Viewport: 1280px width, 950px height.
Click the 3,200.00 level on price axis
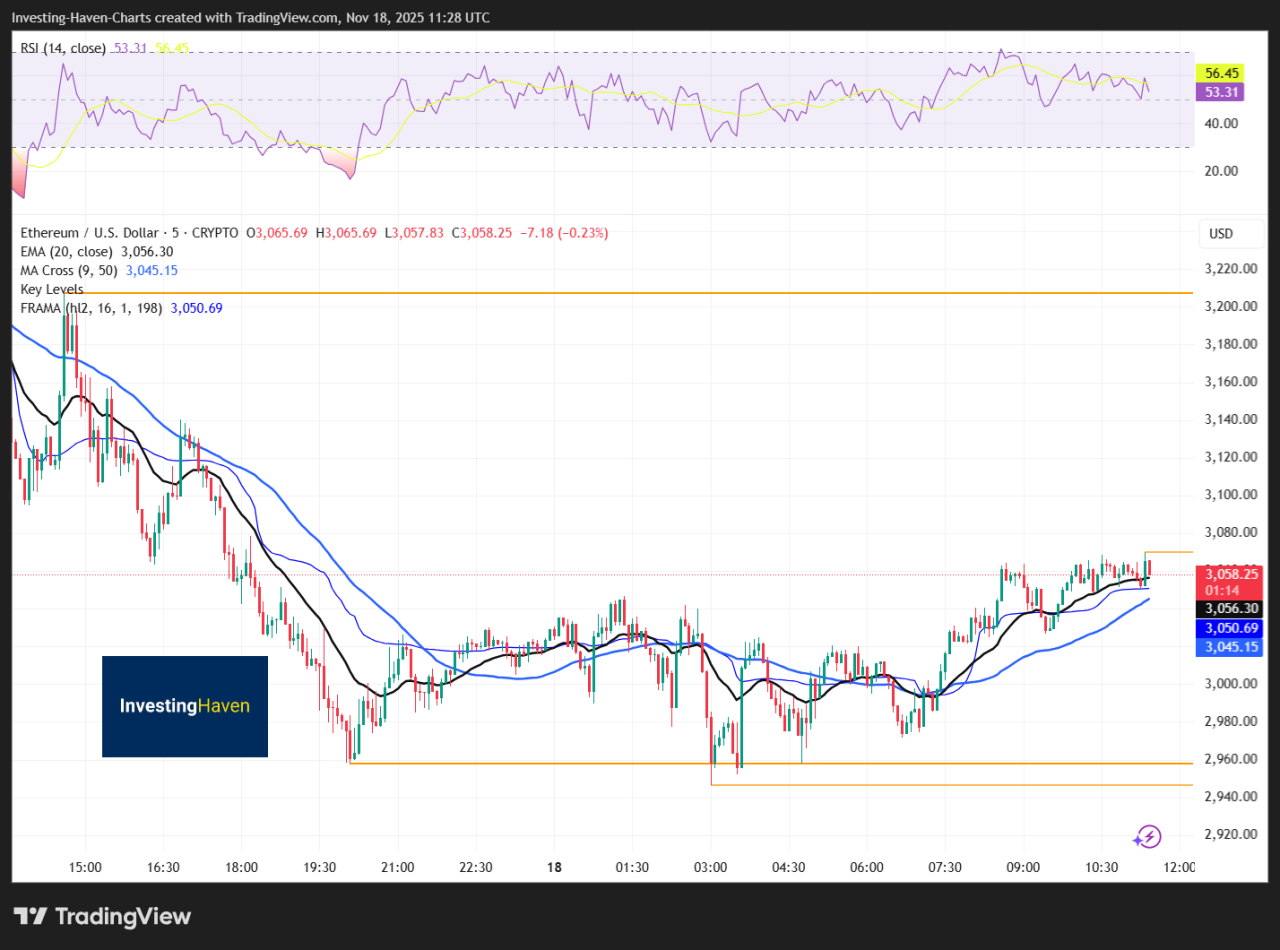pos(1229,306)
